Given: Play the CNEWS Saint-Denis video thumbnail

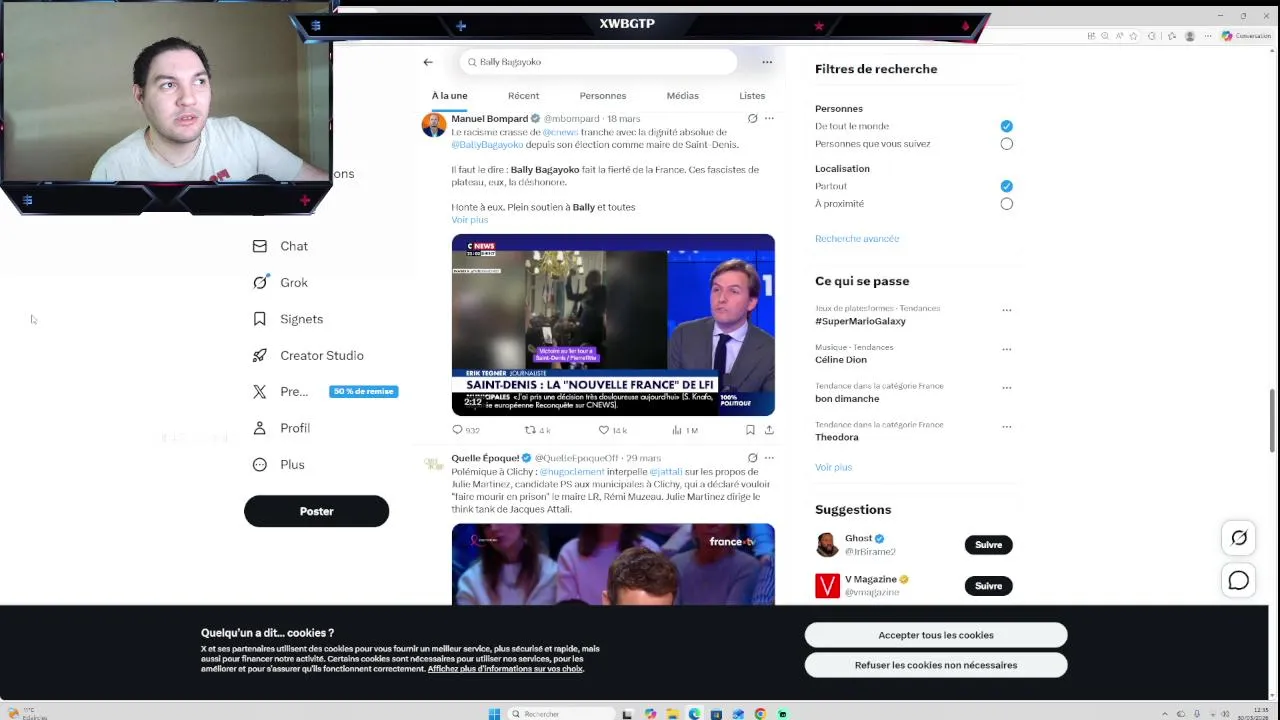Looking at the screenshot, I should point(613,325).
